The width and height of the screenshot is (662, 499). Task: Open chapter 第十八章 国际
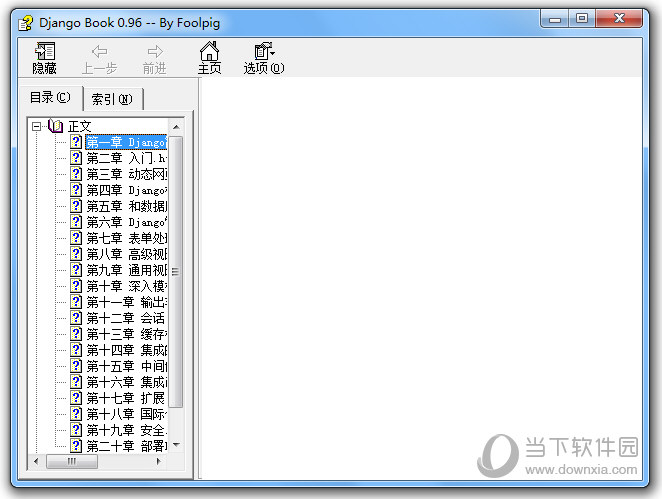[126, 414]
